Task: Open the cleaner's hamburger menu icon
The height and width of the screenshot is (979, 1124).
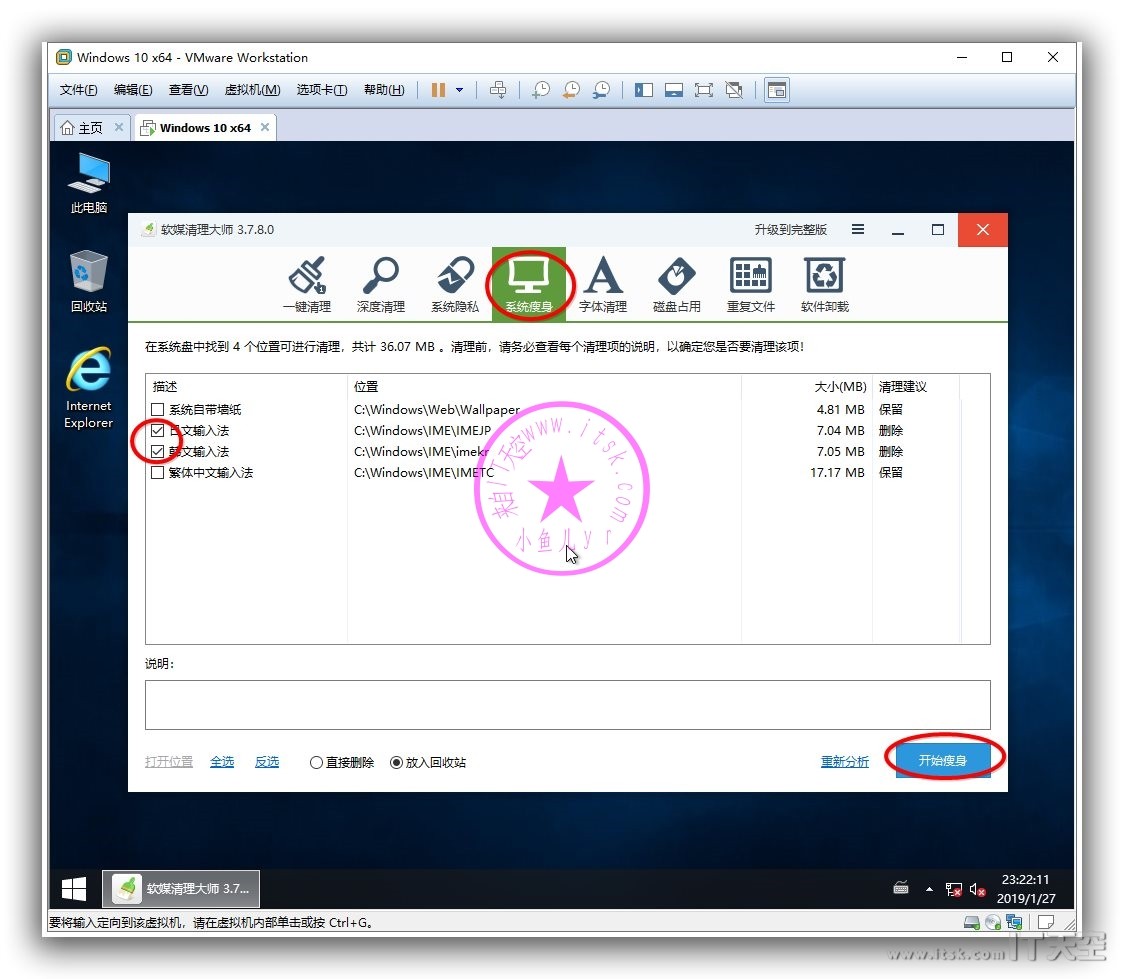Action: [857, 229]
